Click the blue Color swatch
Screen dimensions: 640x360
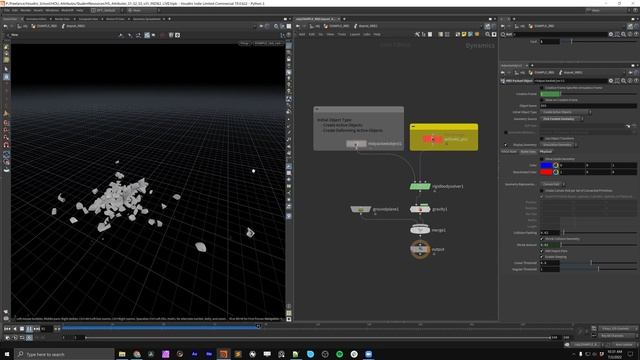pyautogui.click(x=546, y=165)
